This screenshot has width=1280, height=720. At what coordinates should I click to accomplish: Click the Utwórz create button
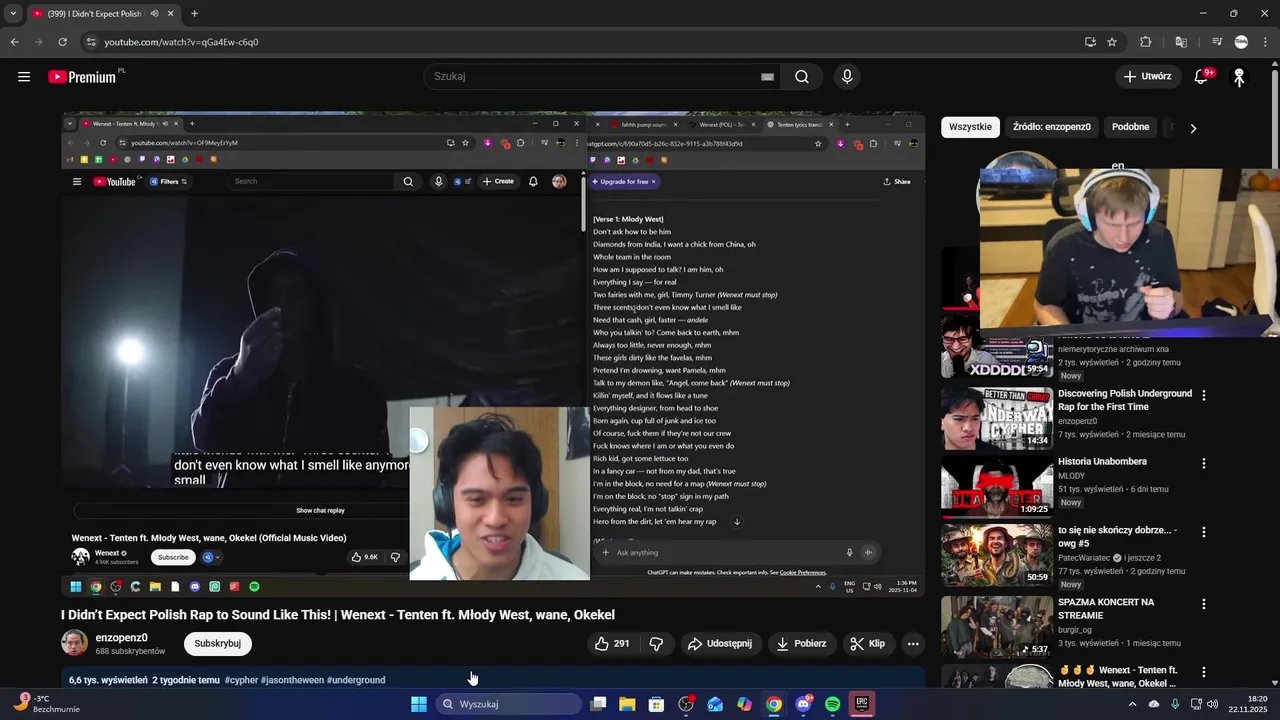click(x=1147, y=76)
